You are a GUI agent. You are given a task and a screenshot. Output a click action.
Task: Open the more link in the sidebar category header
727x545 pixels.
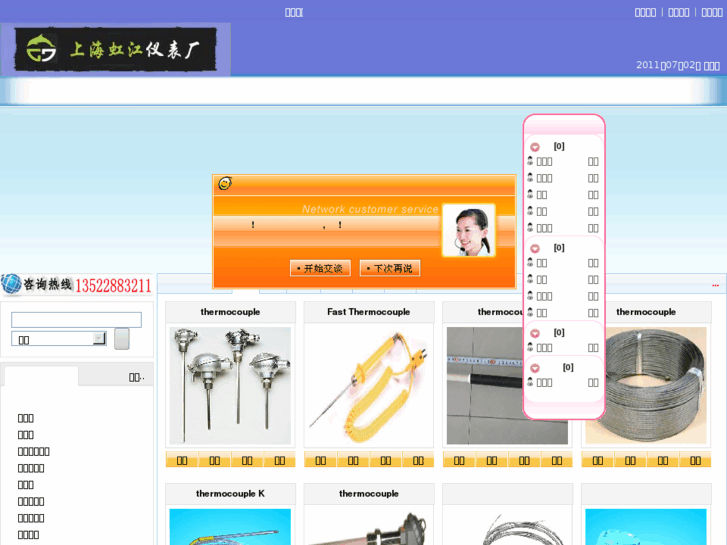pos(136,378)
